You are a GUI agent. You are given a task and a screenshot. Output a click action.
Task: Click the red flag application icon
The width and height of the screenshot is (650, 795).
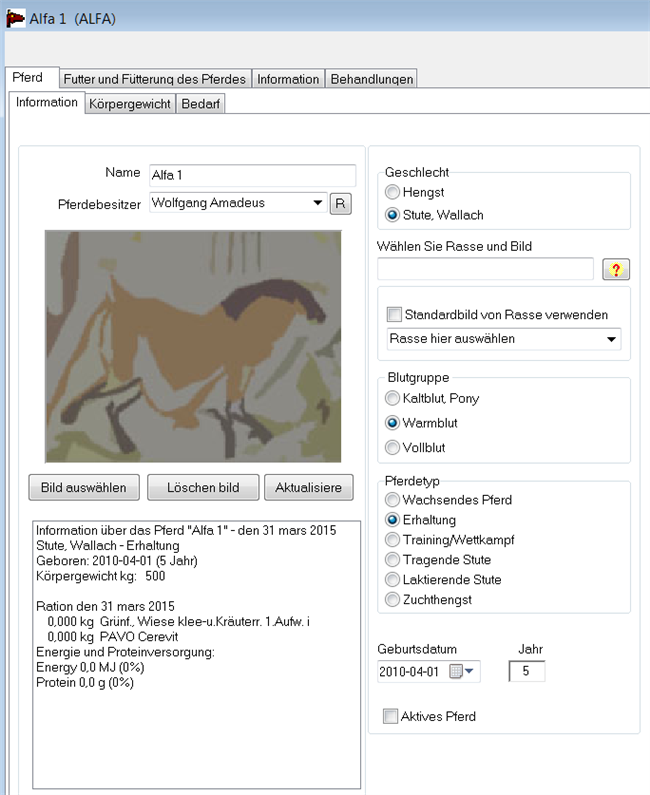15,18
